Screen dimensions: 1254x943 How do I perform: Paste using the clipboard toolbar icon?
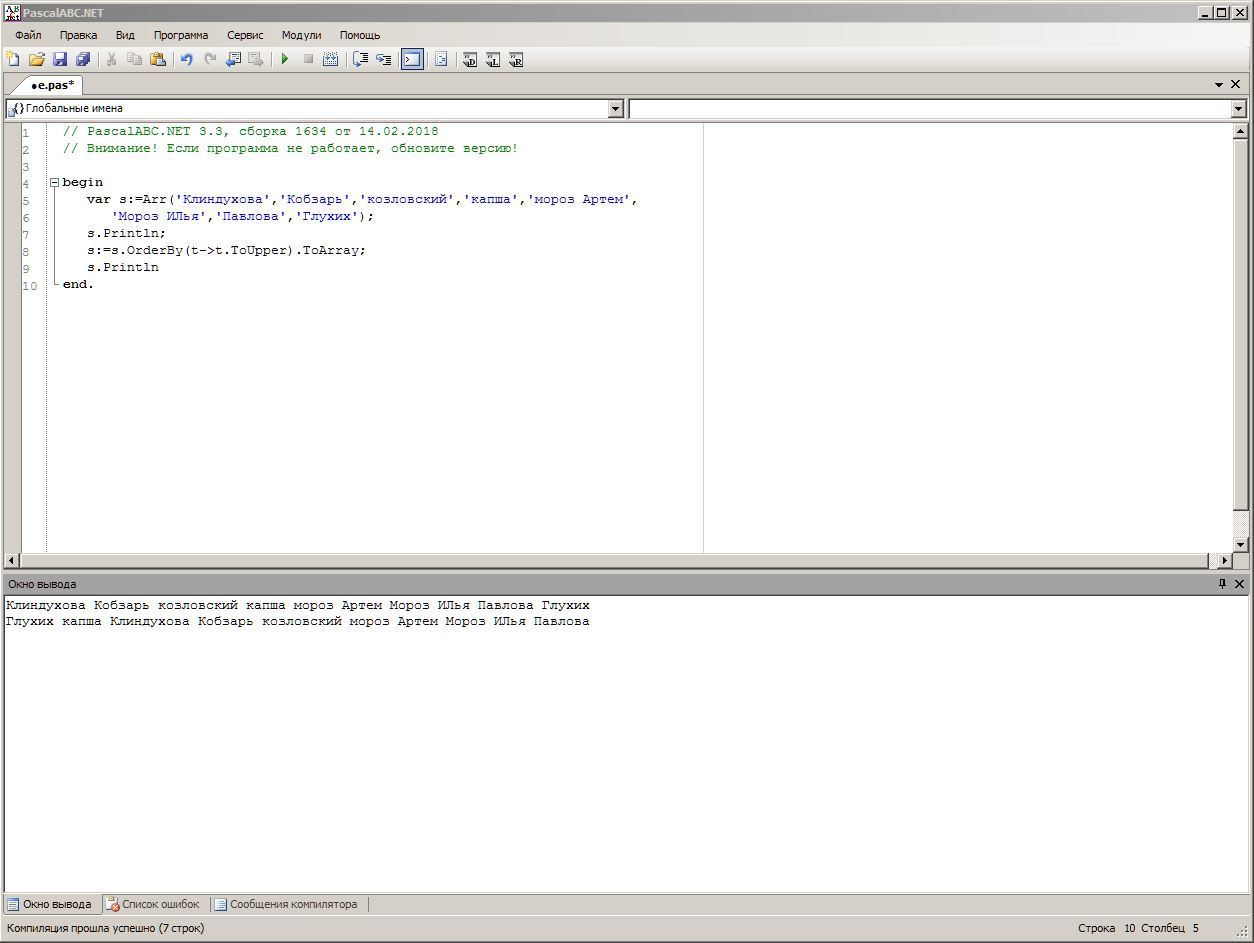tap(158, 60)
